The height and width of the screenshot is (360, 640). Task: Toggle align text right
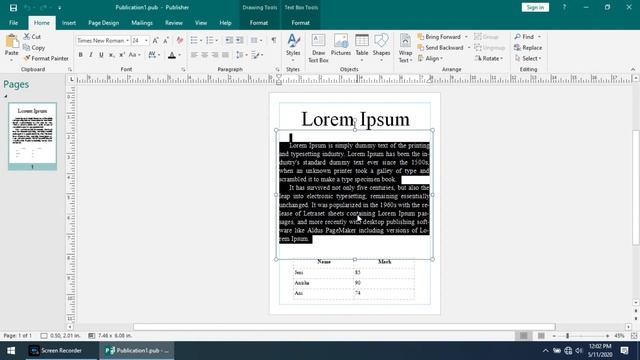(x=215, y=55)
